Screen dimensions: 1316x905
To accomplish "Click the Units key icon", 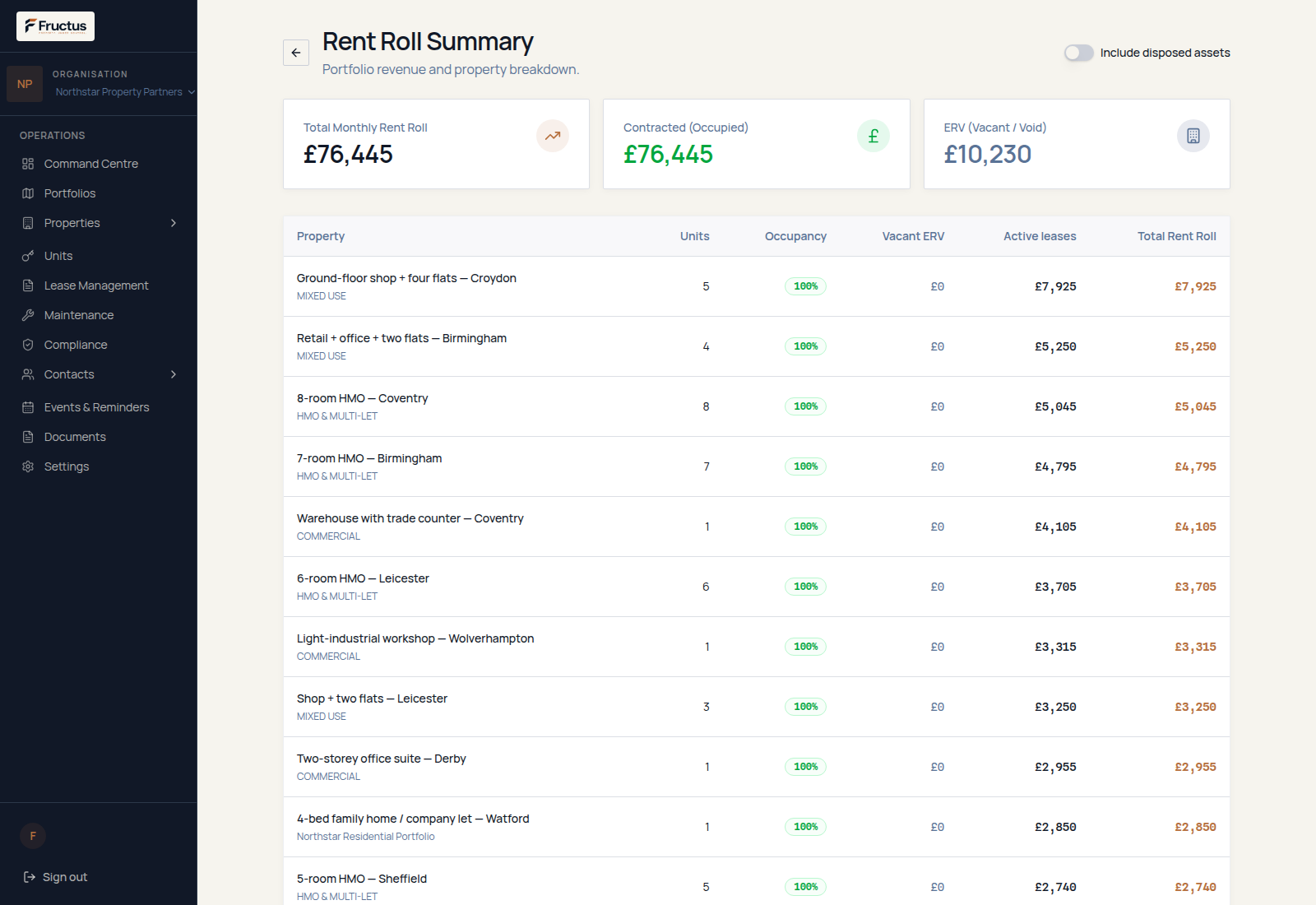I will (x=28, y=256).
